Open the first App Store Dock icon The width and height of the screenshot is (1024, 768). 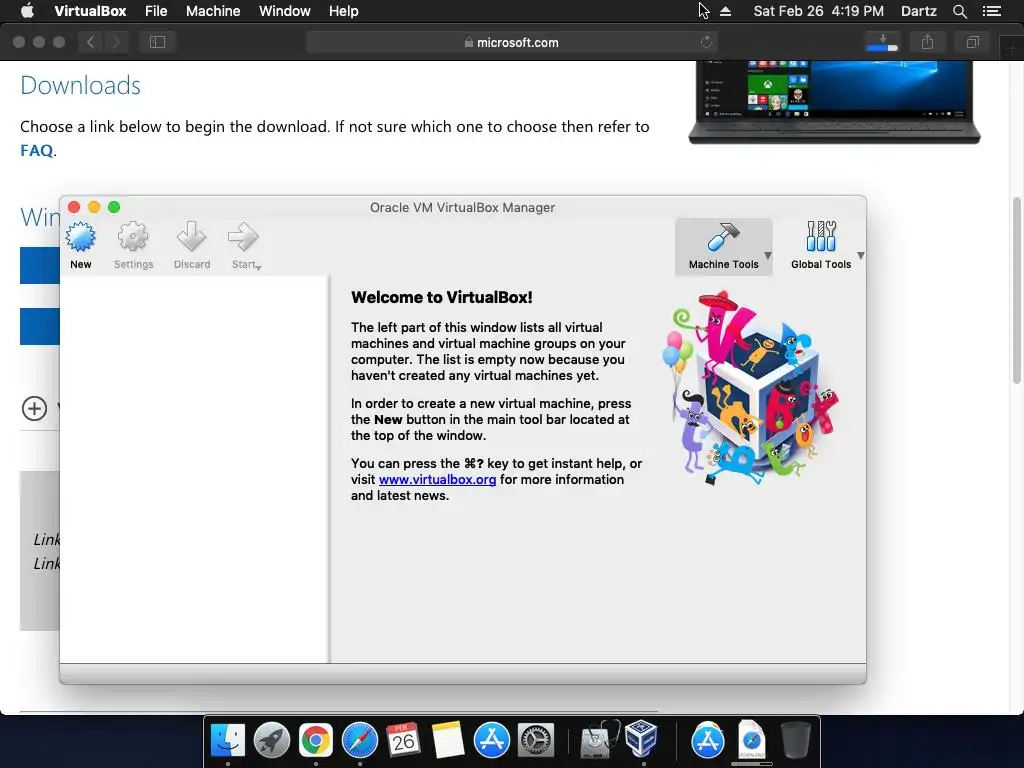[x=492, y=741]
